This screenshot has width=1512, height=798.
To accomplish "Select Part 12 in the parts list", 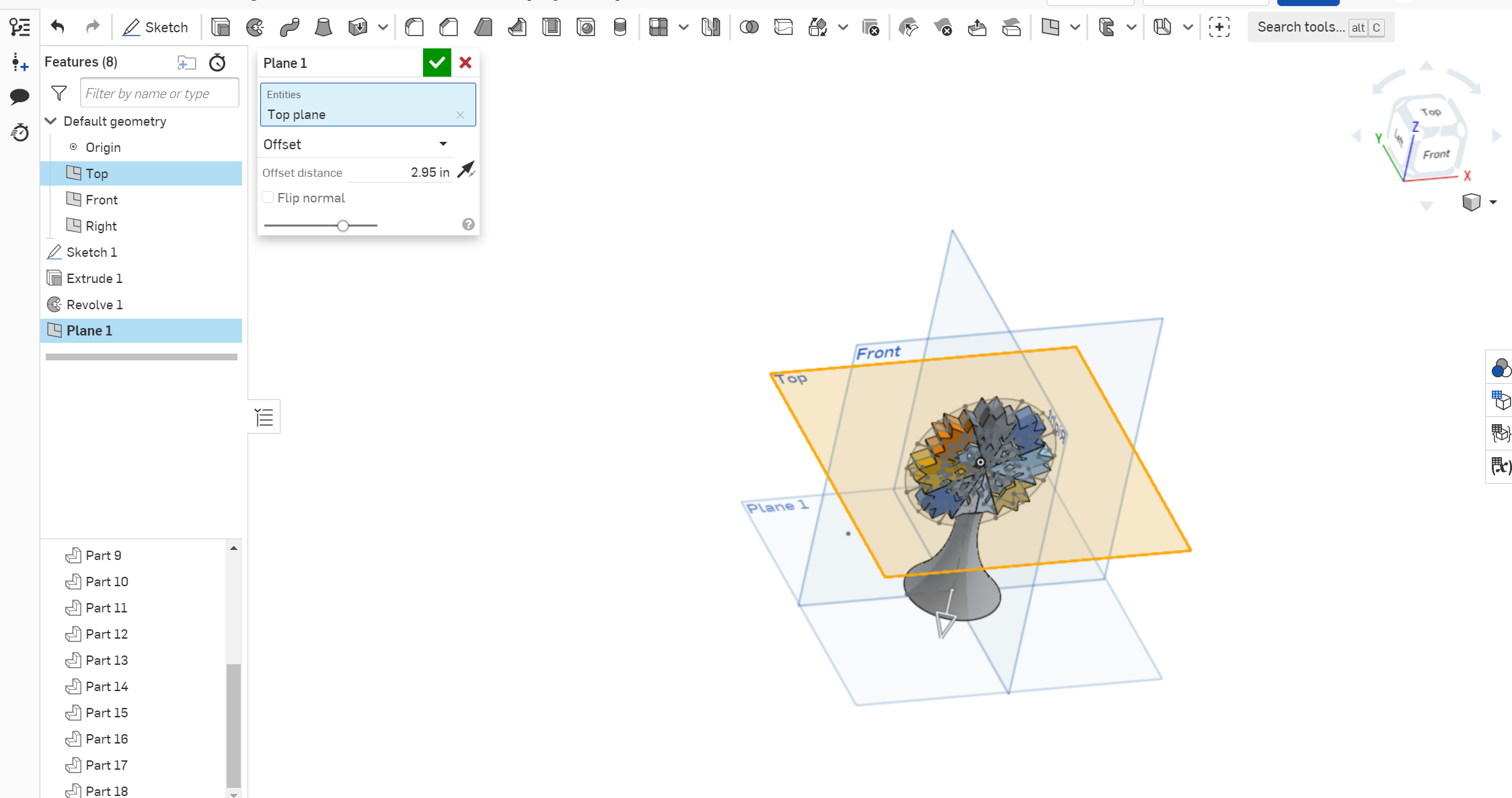I will (106, 634).
